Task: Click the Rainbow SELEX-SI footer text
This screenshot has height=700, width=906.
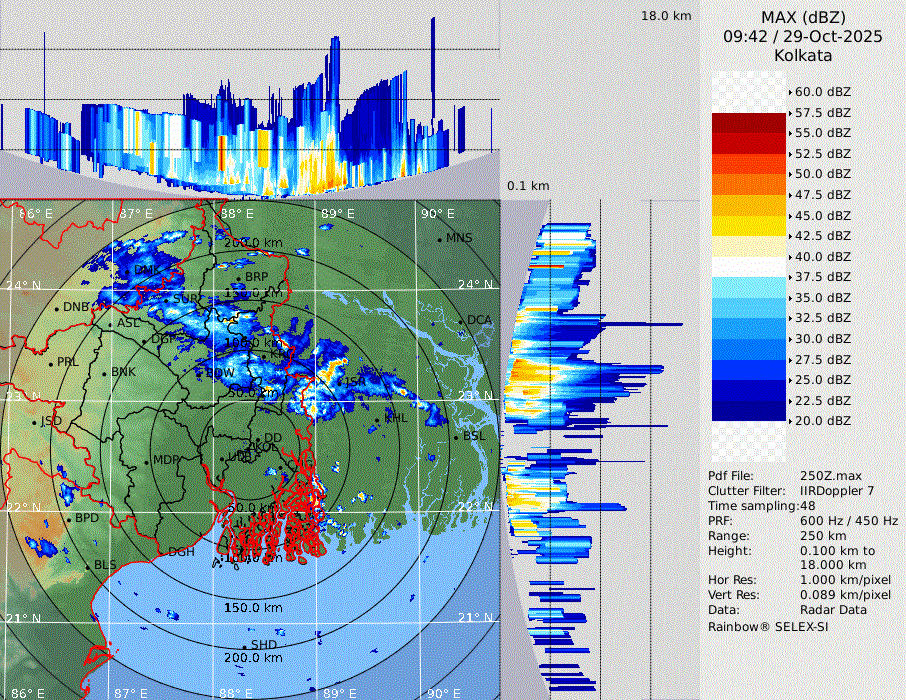Action: pyautogui.click(x=768, y=626)
